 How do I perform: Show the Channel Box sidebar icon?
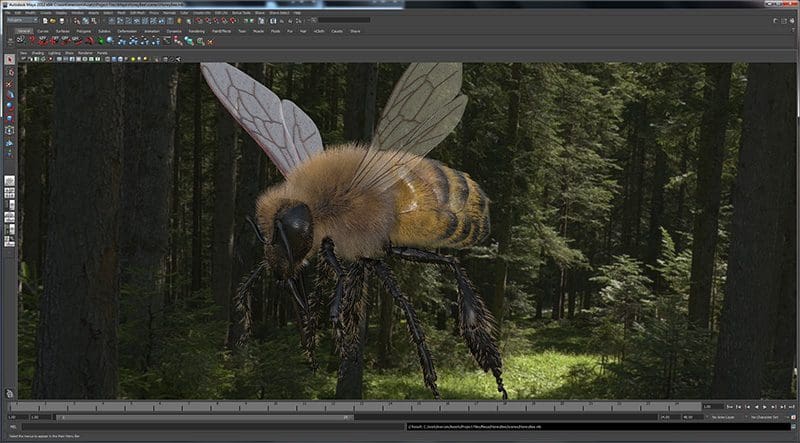(792, 21)
